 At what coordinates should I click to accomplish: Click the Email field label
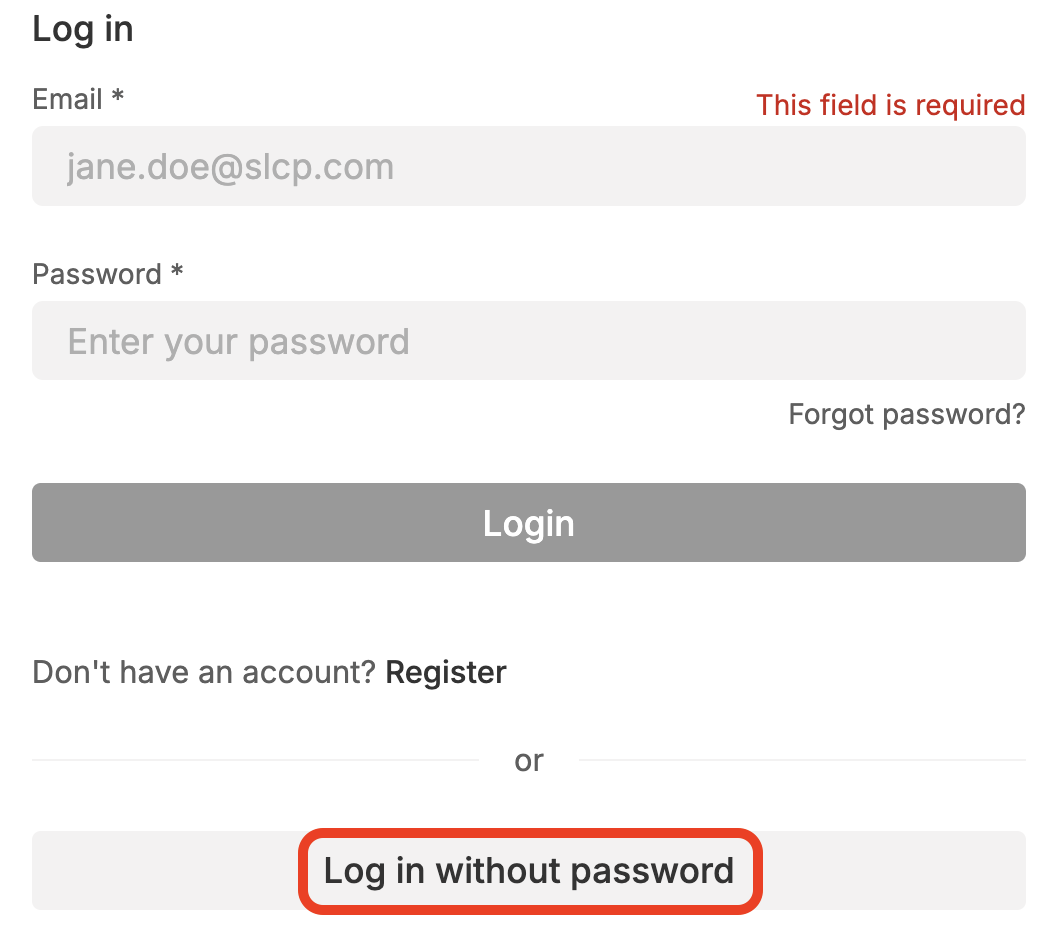click(67, 99)
